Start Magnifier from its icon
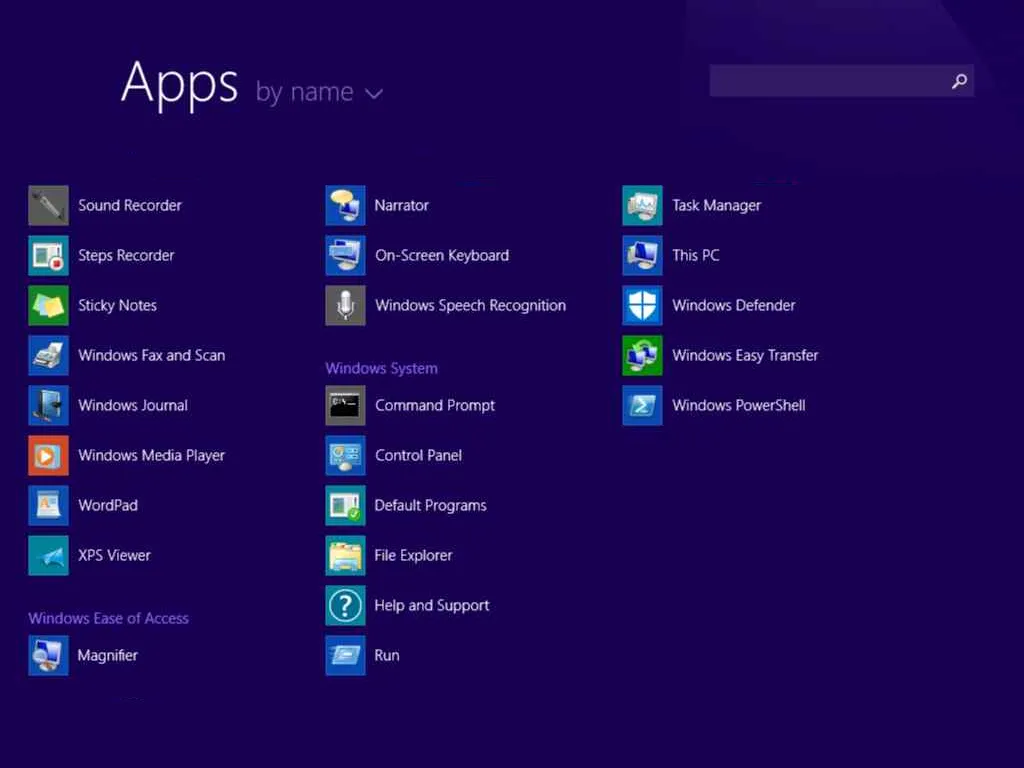Screen dimensions: 1024x768 tap(48, 655)
